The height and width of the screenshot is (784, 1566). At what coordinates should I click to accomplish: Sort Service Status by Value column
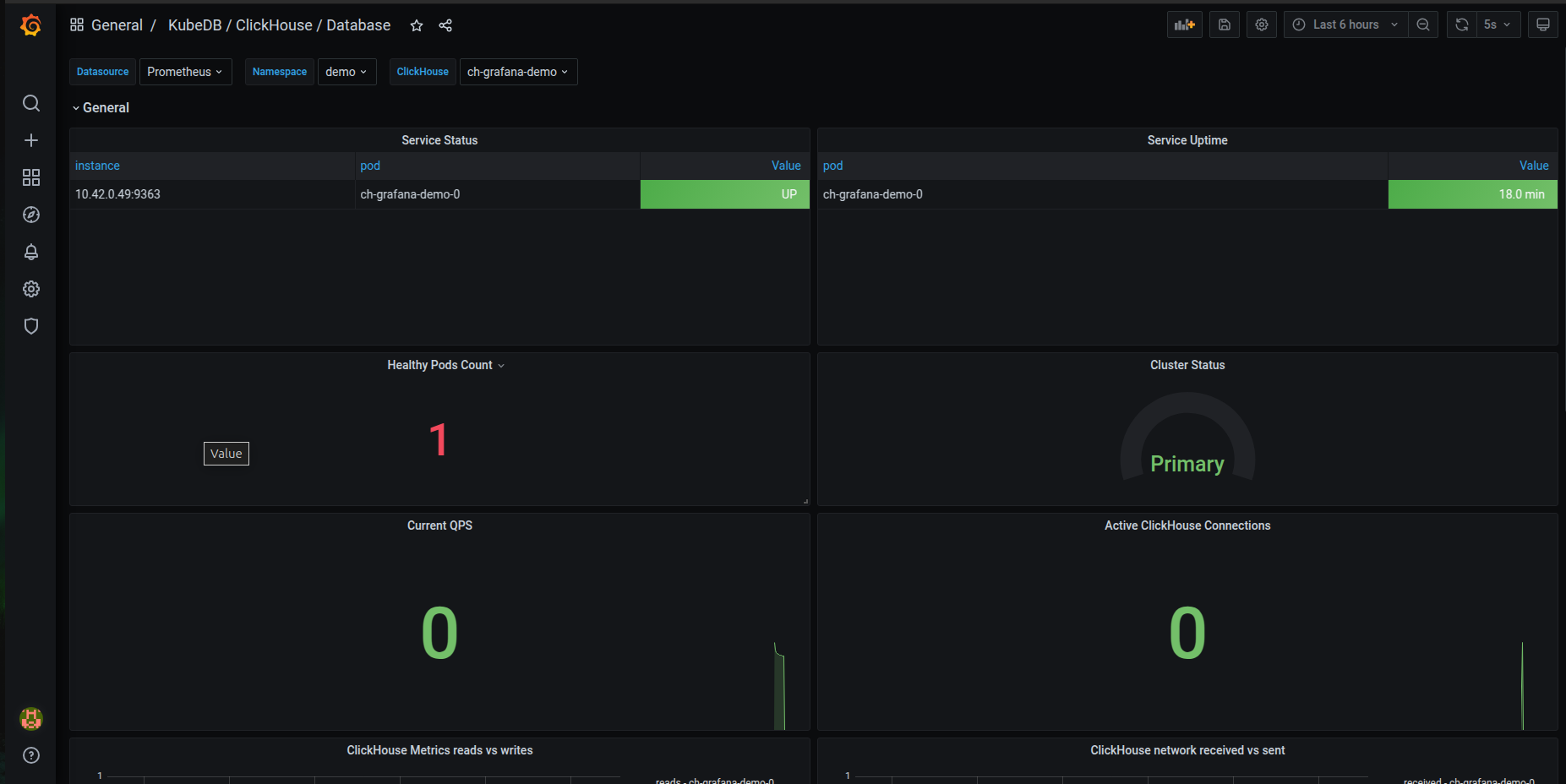pyautogui.click(x=786, y=166)
